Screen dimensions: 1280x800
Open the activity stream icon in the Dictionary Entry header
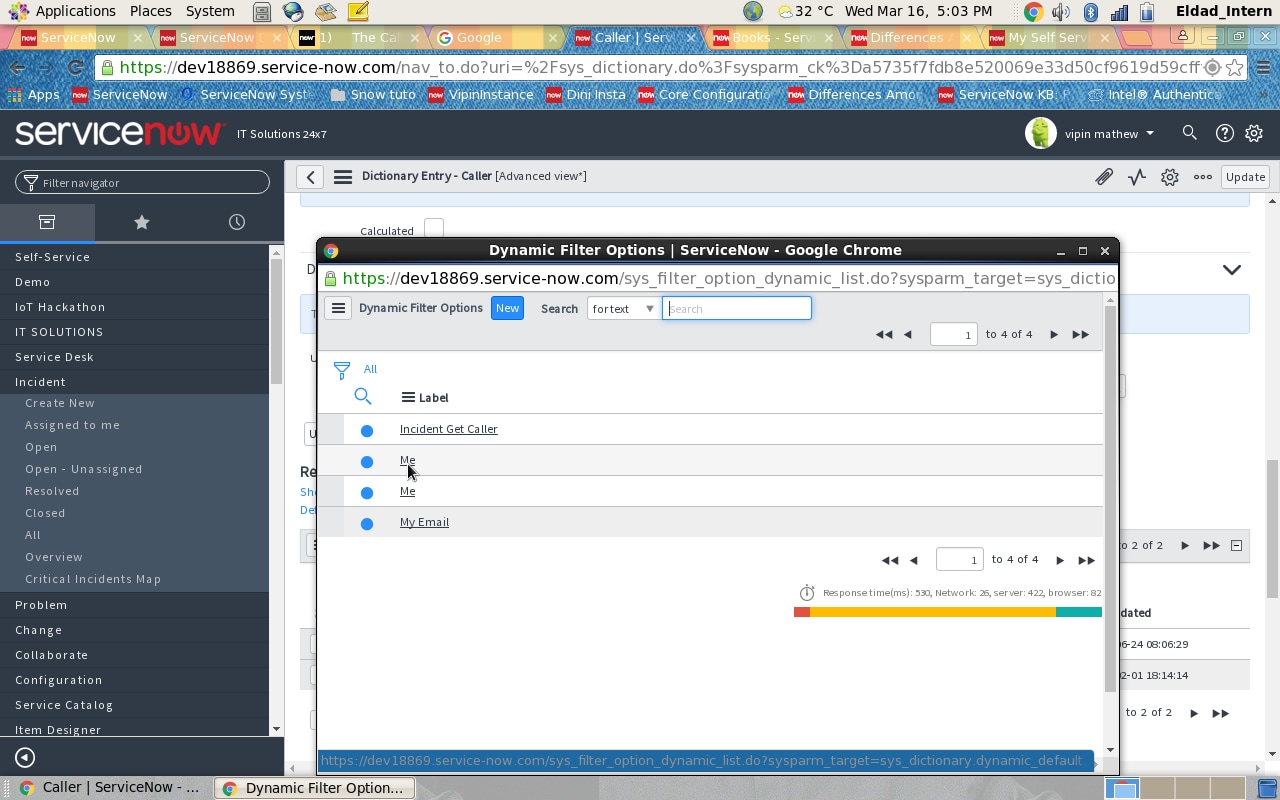tap(1137, 177)
